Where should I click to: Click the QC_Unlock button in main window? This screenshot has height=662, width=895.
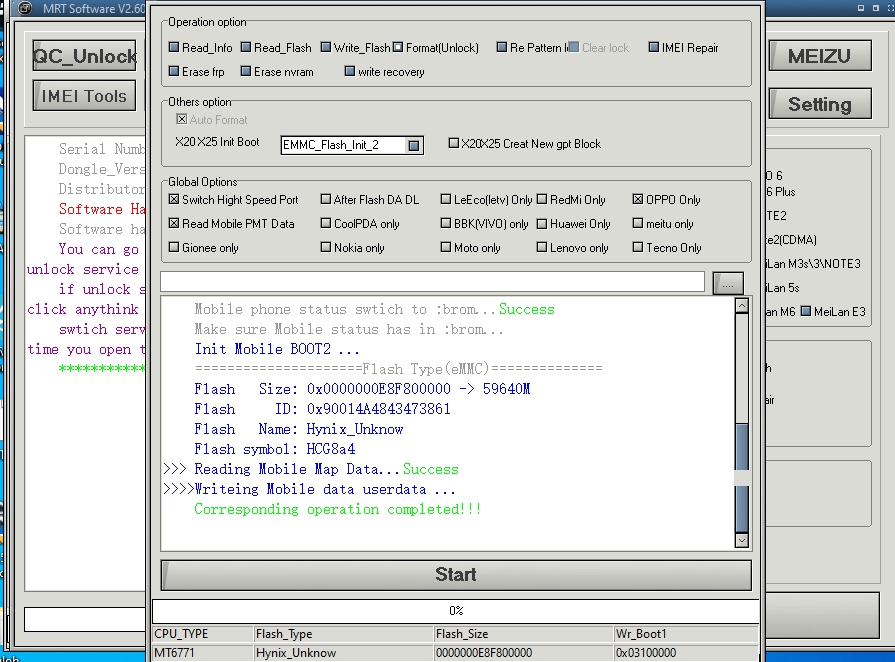[84, 55]
